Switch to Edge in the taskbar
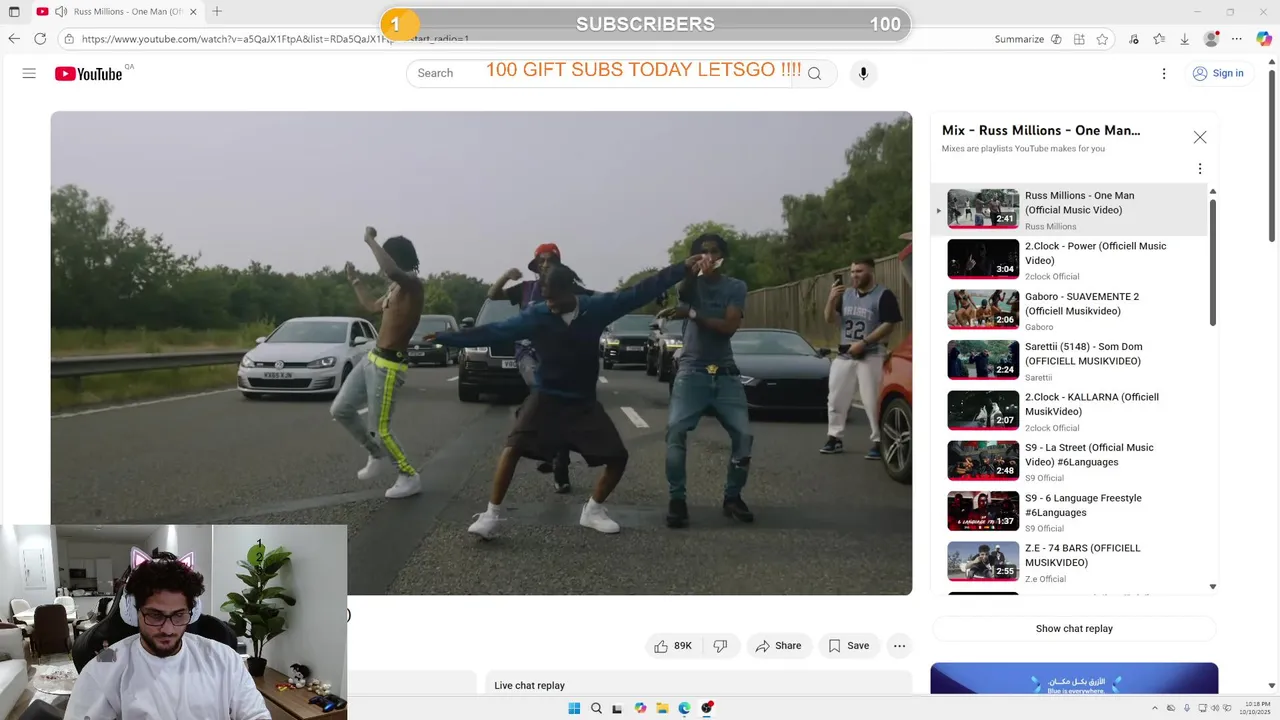 click(x=684, y=708)
